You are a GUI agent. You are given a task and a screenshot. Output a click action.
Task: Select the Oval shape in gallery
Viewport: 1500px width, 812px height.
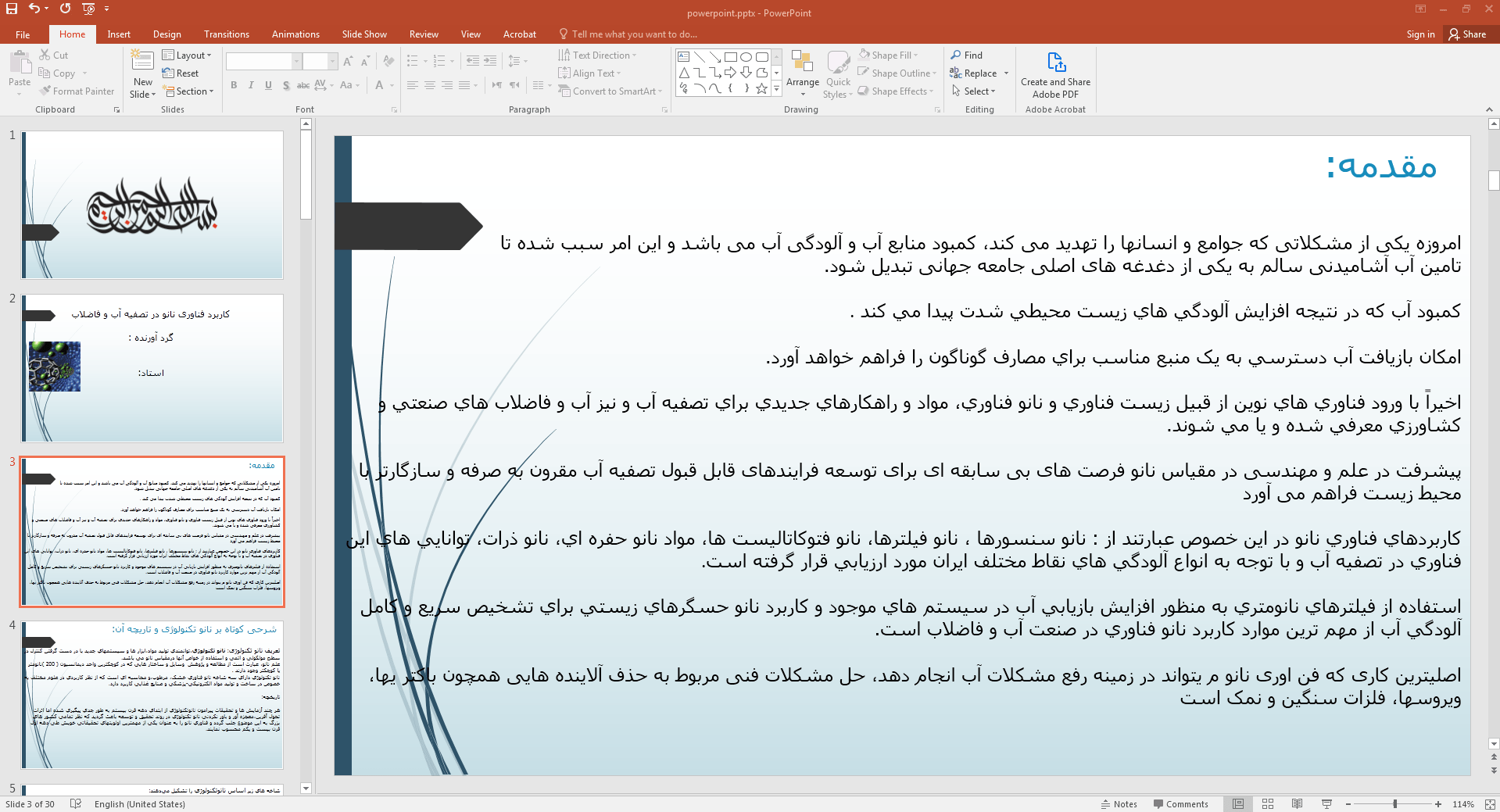tap(746, 57)
